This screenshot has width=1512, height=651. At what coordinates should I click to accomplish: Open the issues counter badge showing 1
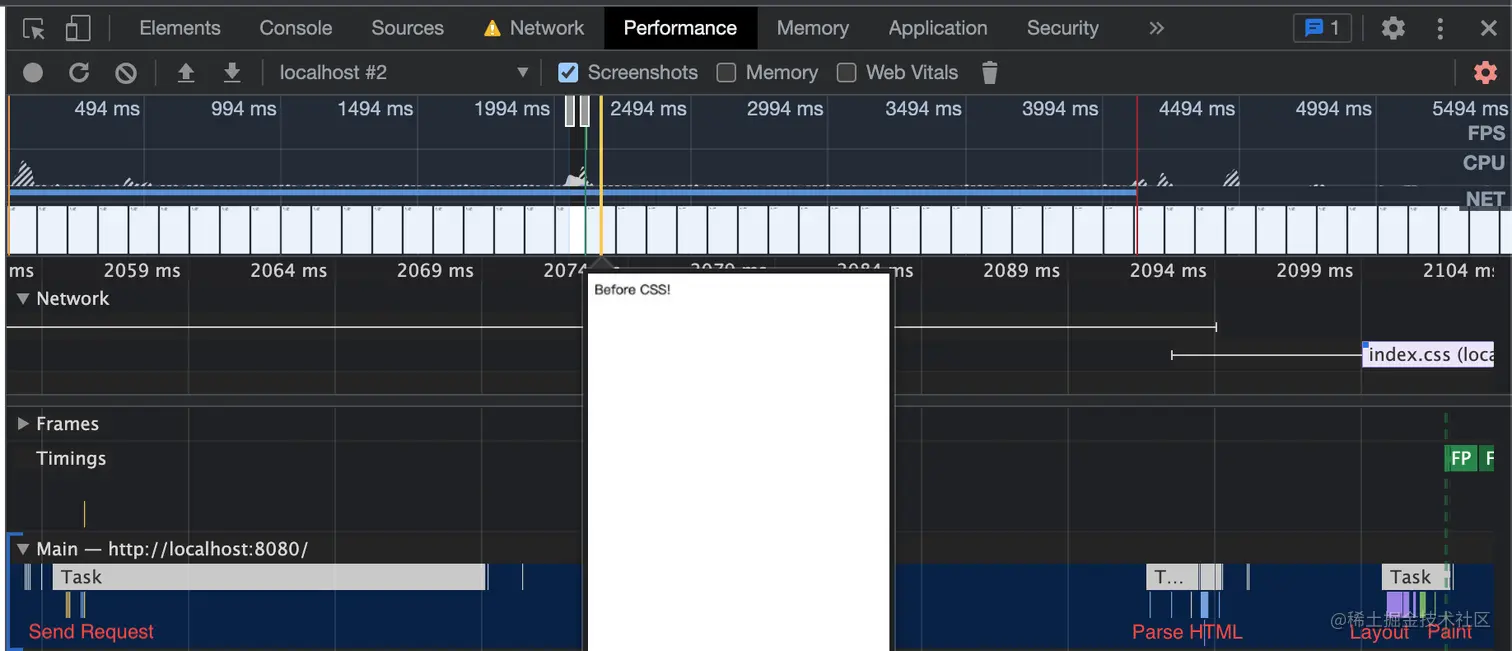pos(1322,28)
